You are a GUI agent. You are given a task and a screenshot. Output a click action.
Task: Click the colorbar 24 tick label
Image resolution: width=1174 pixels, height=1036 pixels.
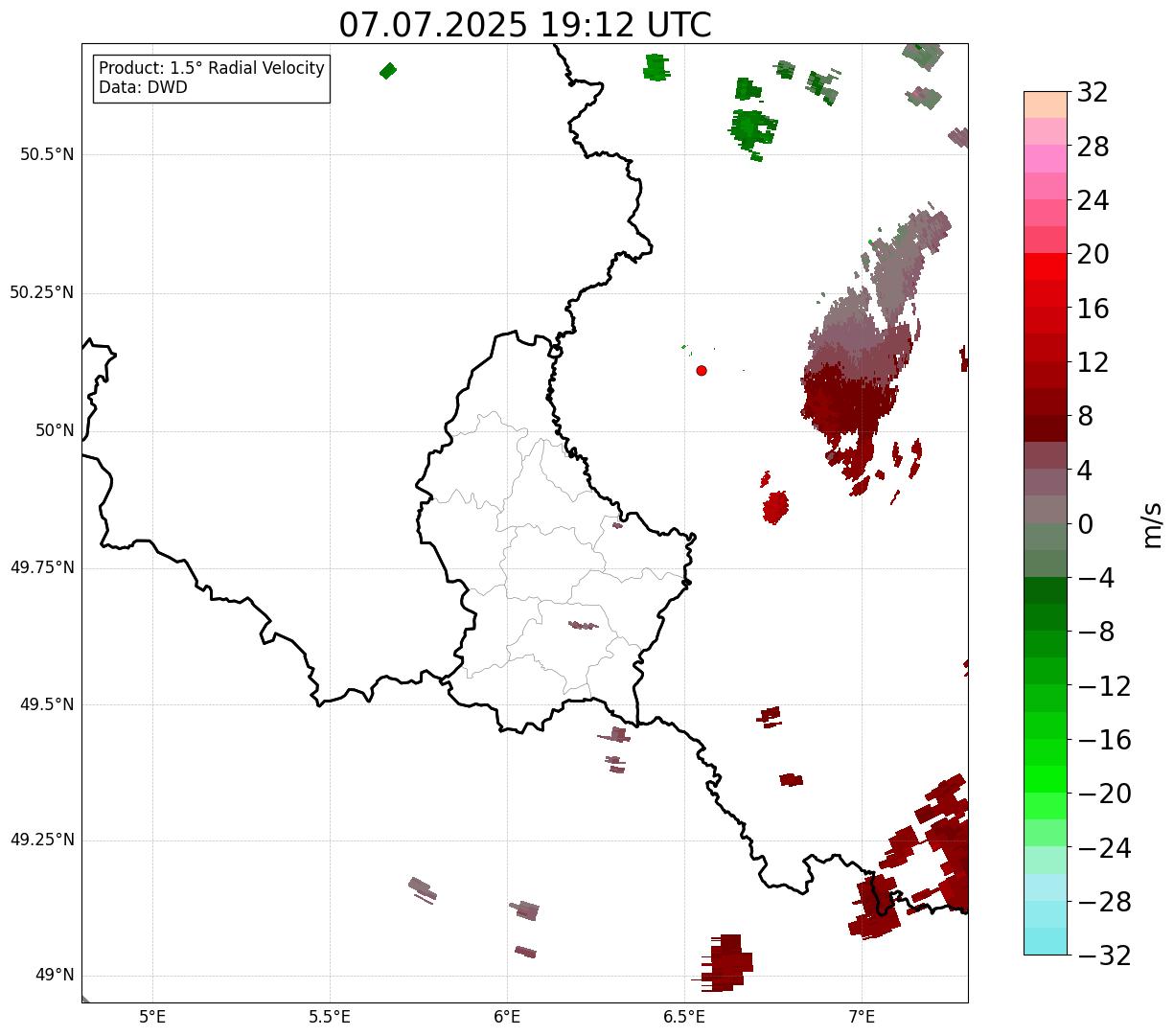point(1093,201)
